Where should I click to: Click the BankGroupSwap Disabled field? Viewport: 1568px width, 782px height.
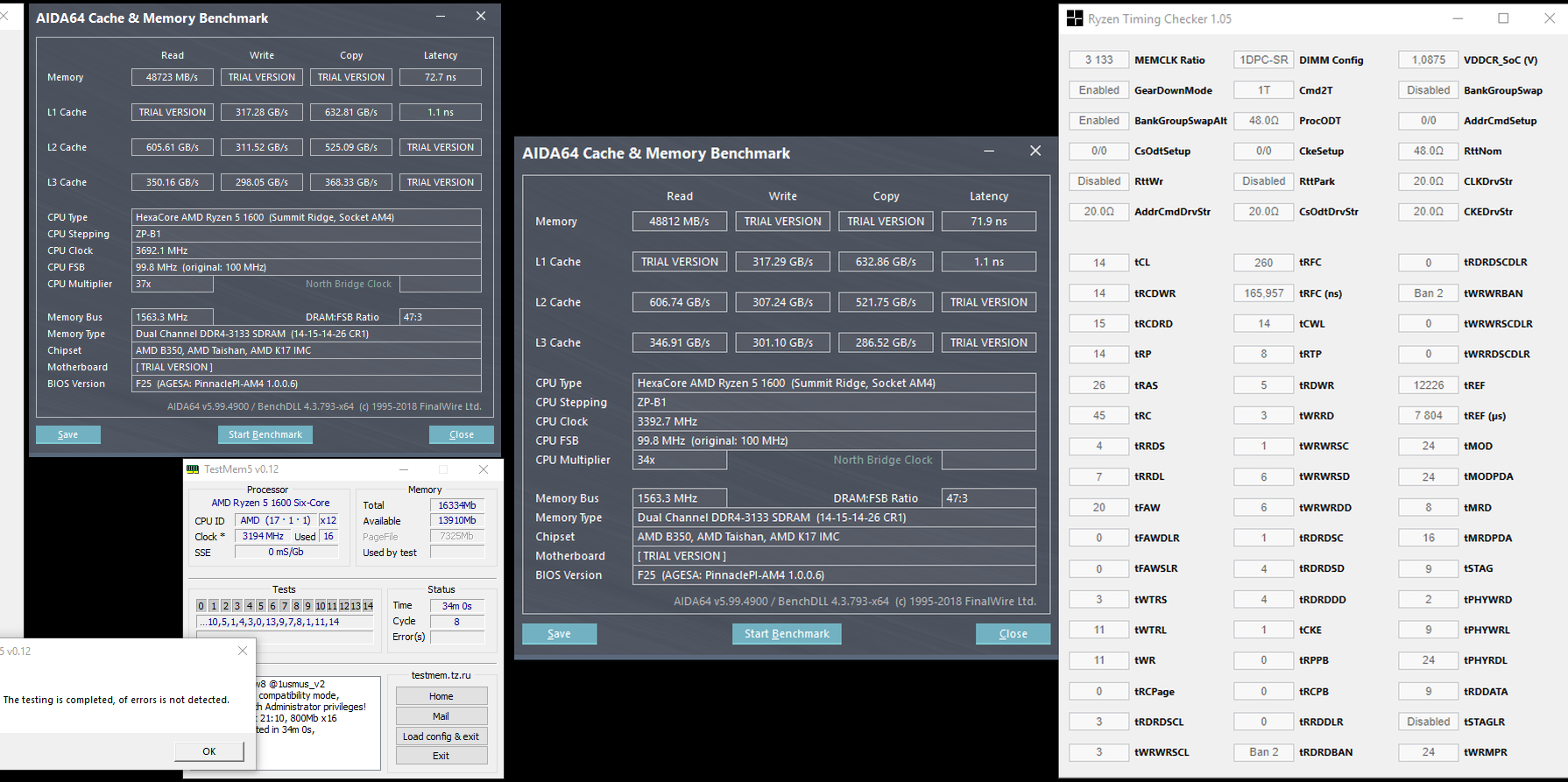tap(1428, 90)
